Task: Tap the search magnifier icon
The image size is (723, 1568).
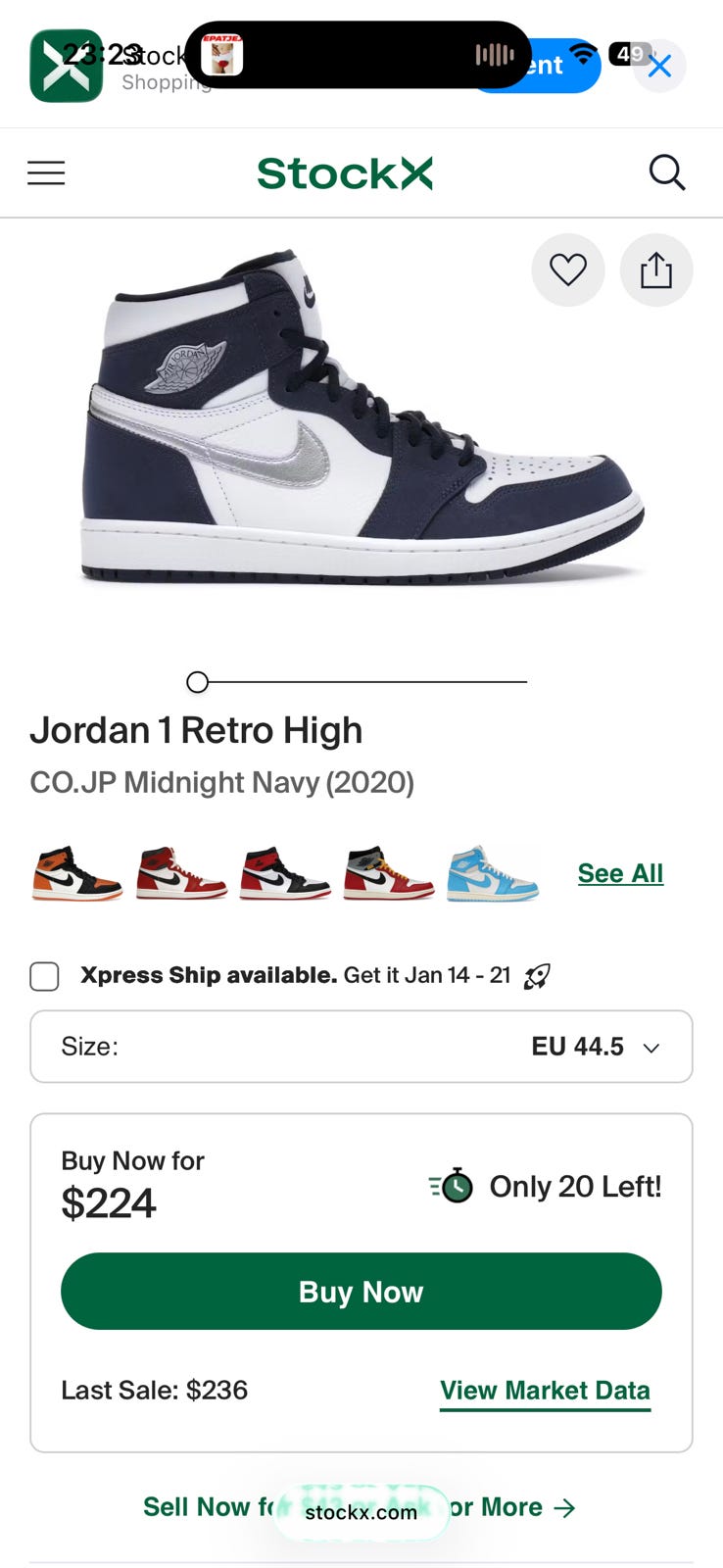Action: click(x=666, y=172)
